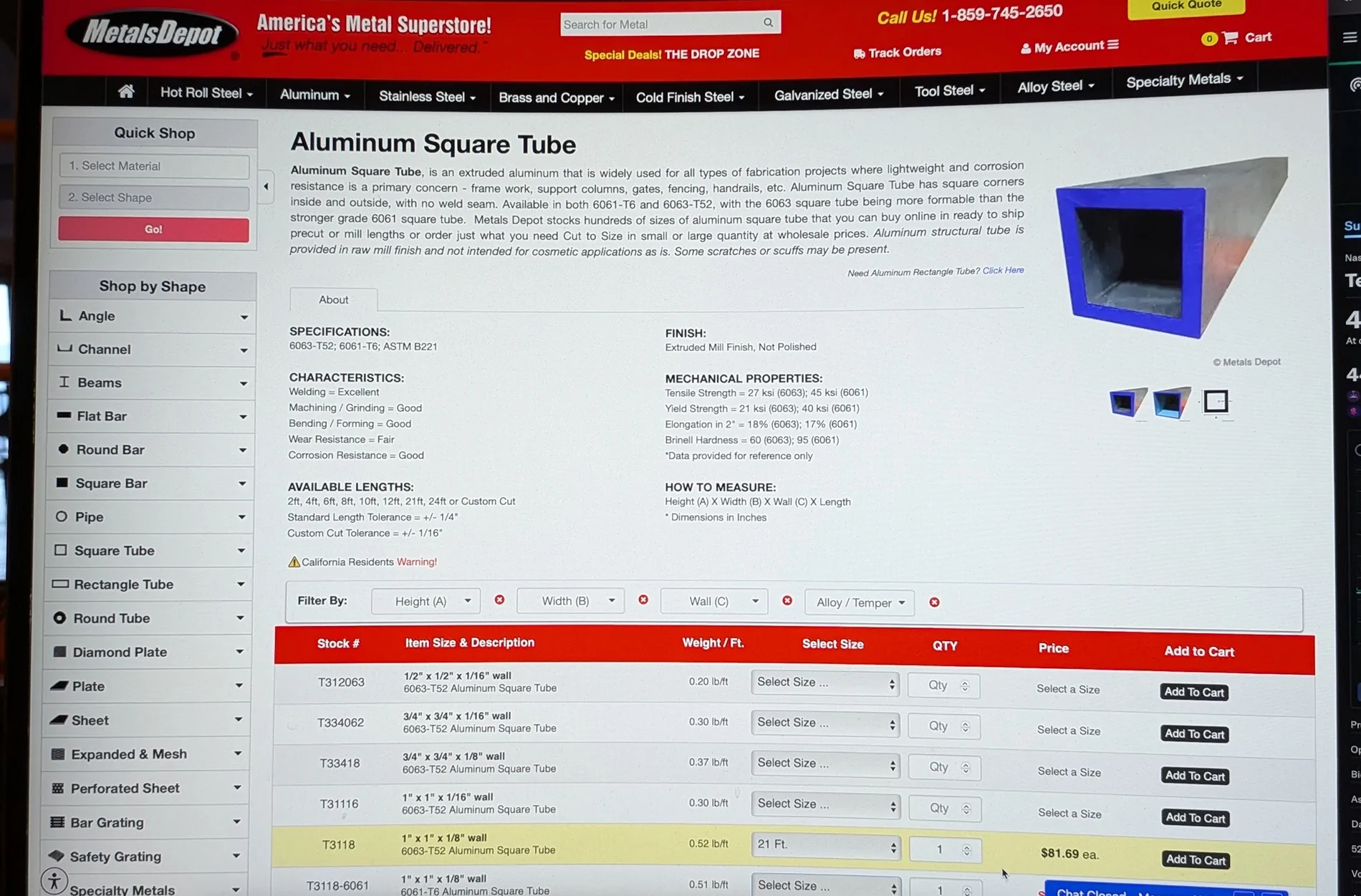This screenshot has width=1361, height=896.
Task: Open Select Size dropdown for T334062
Action: click(x=825, y=723)
